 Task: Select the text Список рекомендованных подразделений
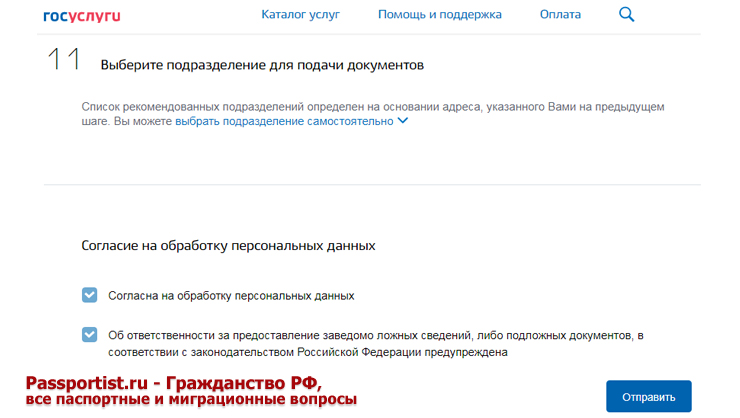tap(193, 107)
